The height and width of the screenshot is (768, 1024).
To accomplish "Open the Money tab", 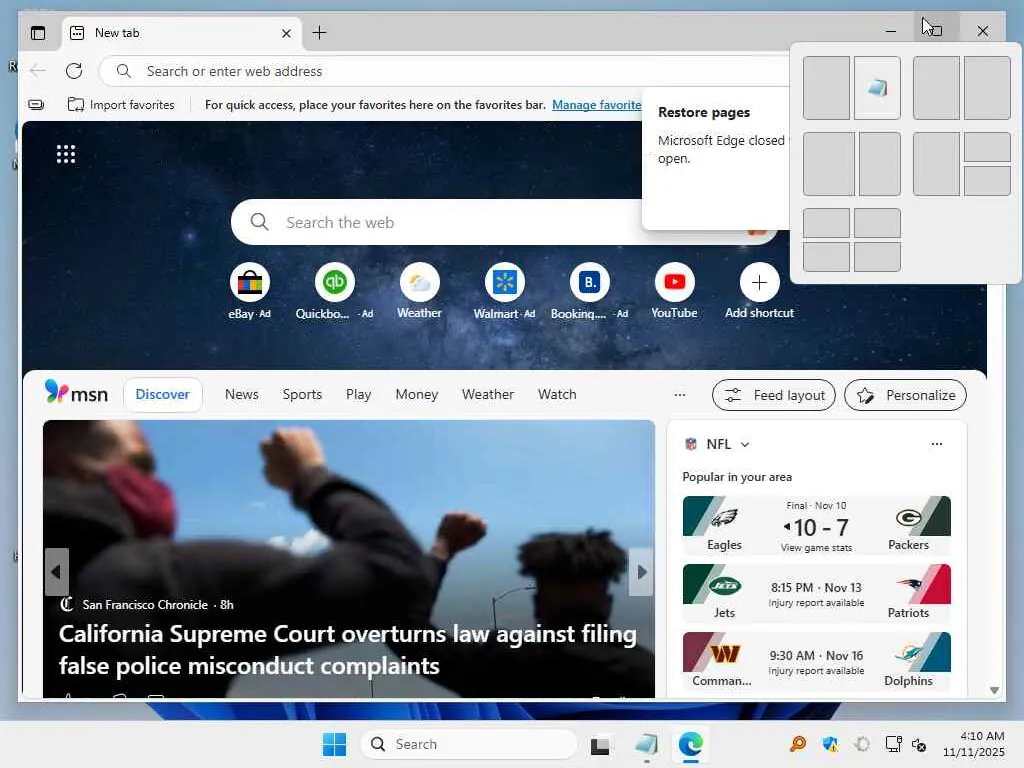I will click(417, 394).
